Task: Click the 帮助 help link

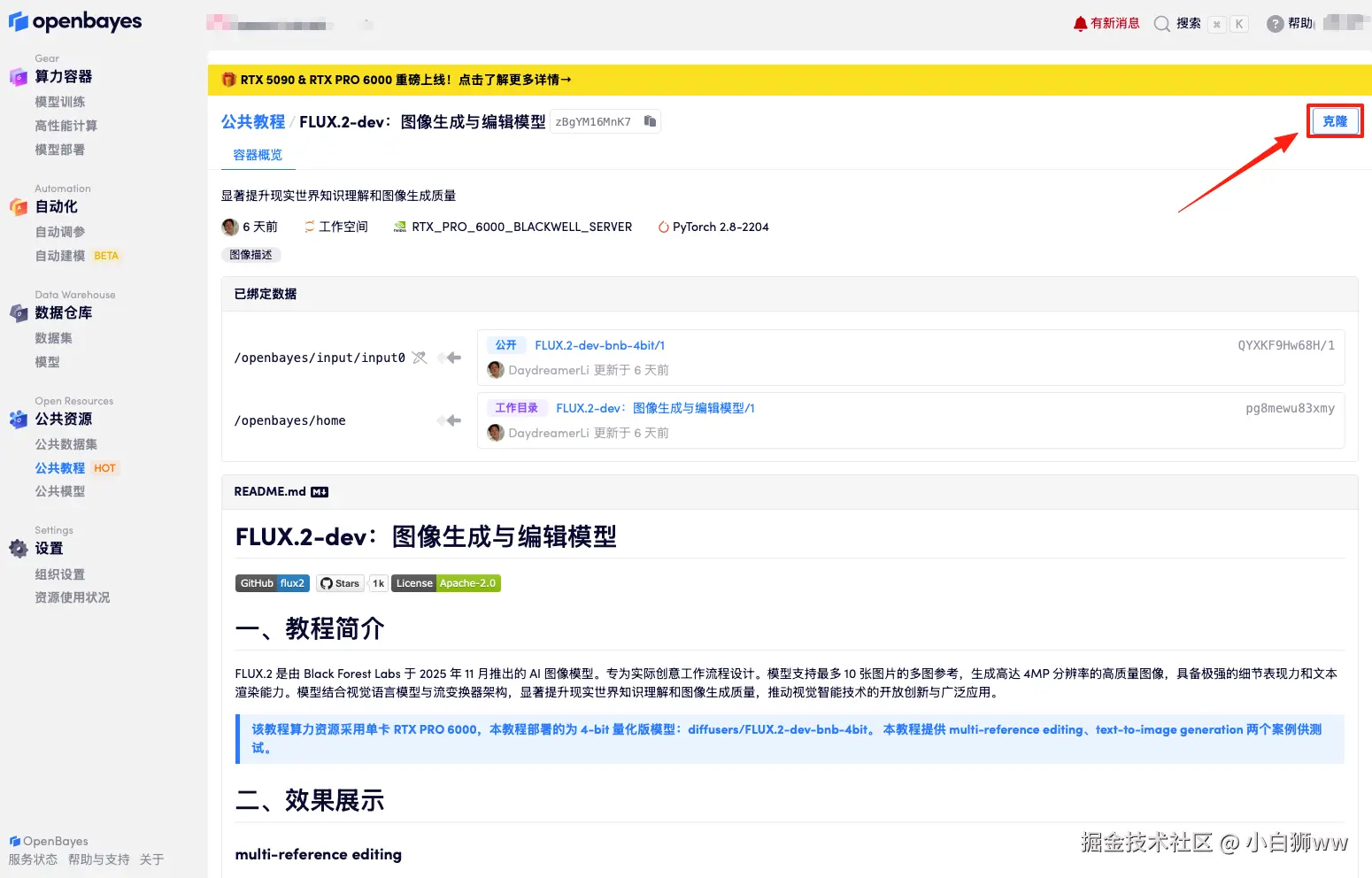Action: pos(1300,24)
